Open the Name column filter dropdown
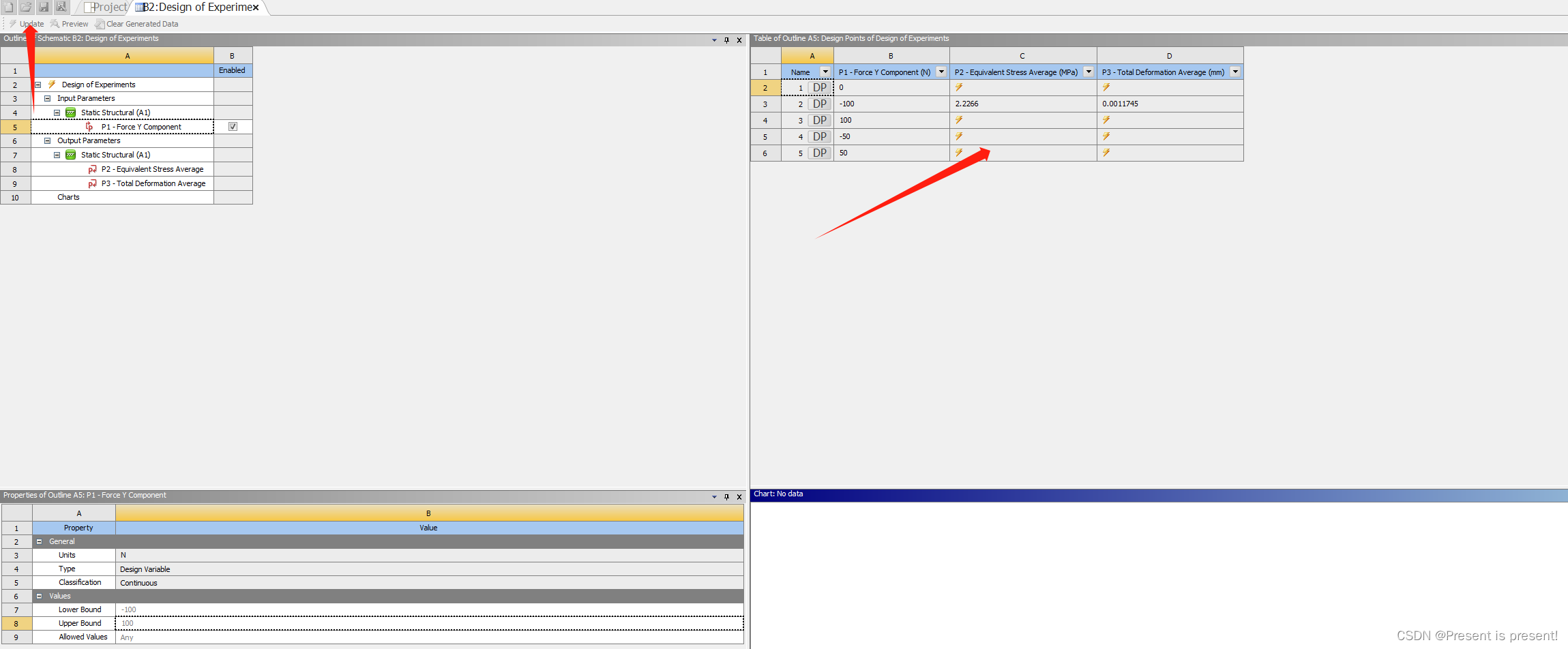This screenshot has width=1568, height=649. (825, 72)
